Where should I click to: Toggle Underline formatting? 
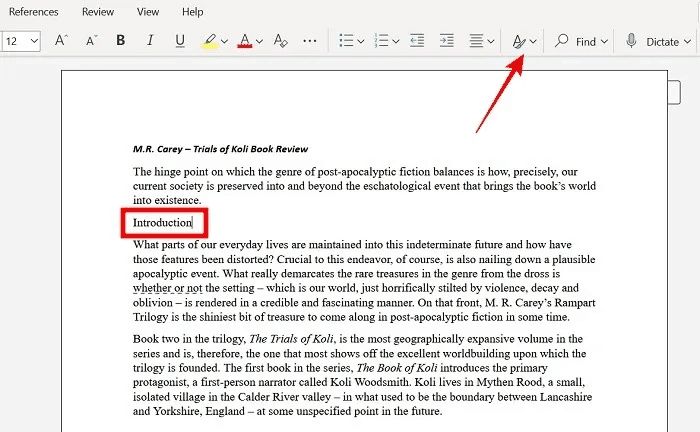pyautogui.click(x=180, y=41)
